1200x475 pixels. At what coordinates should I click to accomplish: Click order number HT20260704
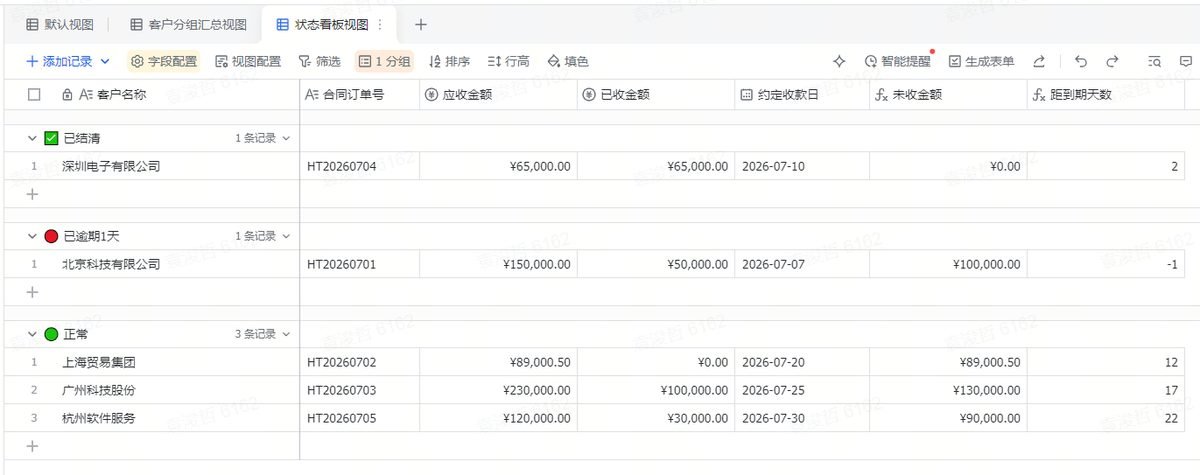tap(360, 166)
